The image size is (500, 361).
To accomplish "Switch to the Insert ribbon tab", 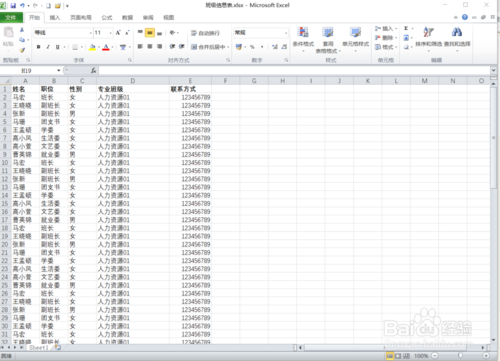I will (x=55, y=18).
